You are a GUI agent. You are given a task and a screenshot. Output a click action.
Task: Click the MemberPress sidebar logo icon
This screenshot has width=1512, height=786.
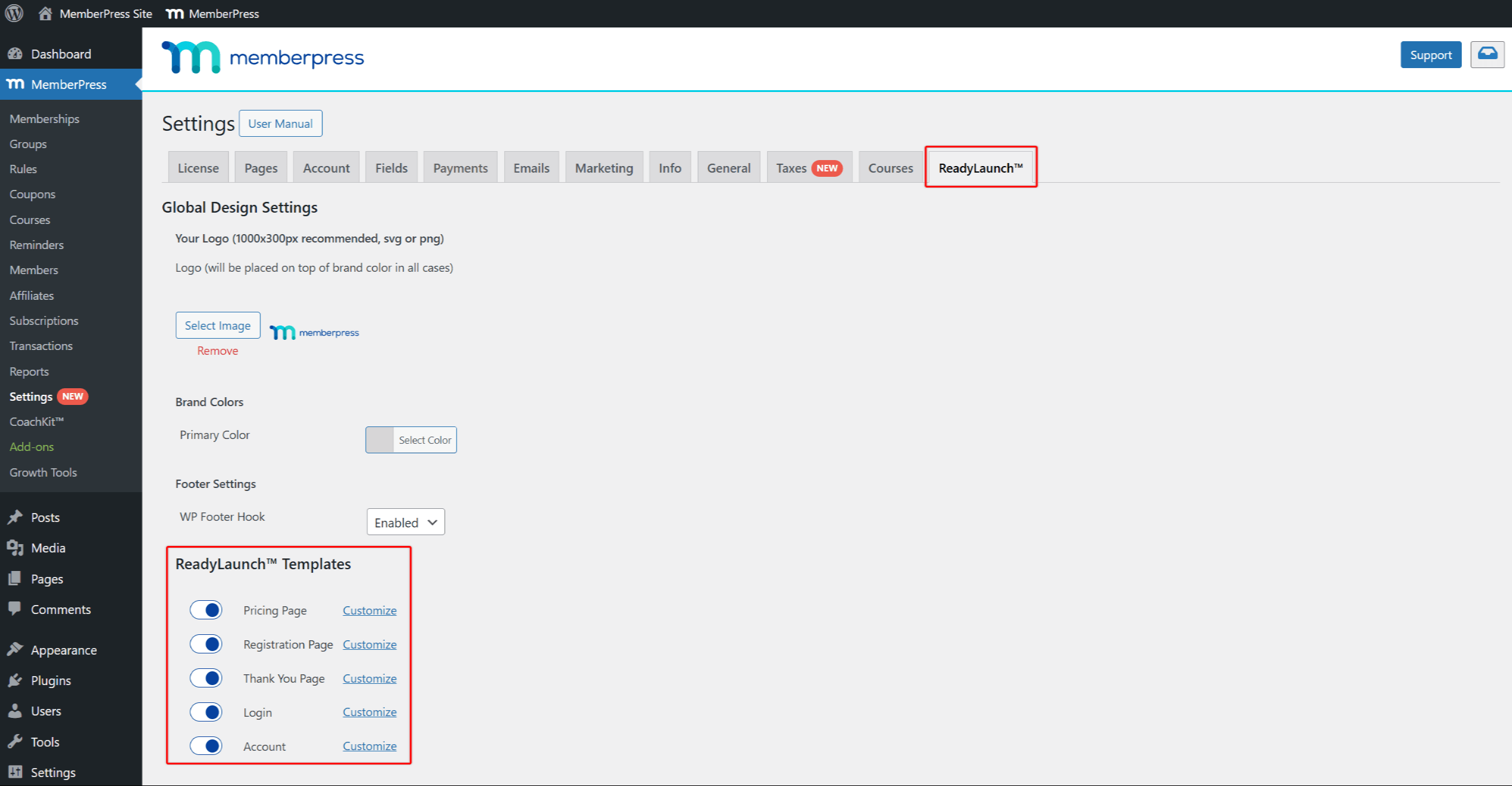[16, 84]
